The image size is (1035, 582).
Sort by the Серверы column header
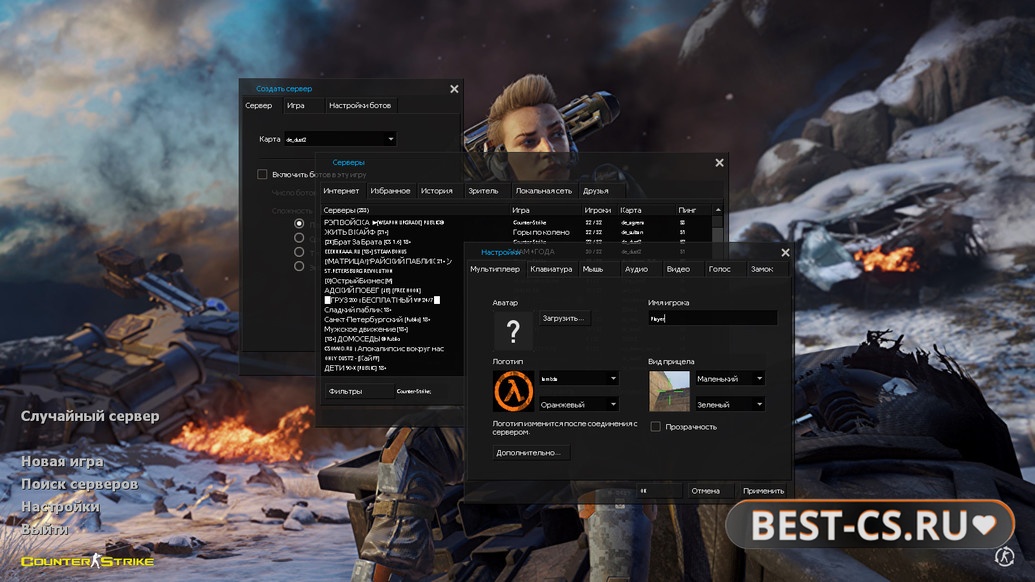tap(415, 210)
